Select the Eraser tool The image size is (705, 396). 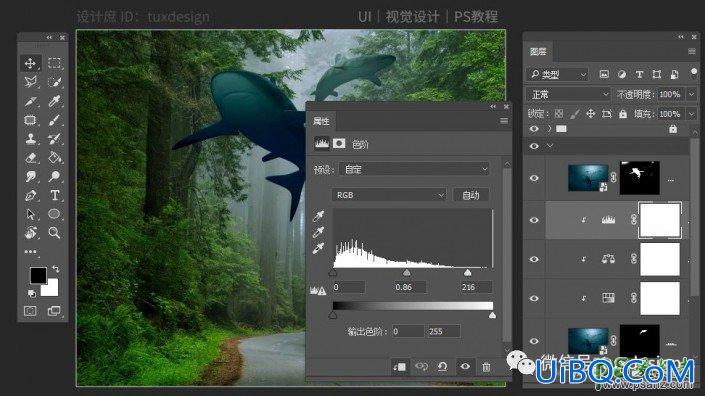point(30,157)
